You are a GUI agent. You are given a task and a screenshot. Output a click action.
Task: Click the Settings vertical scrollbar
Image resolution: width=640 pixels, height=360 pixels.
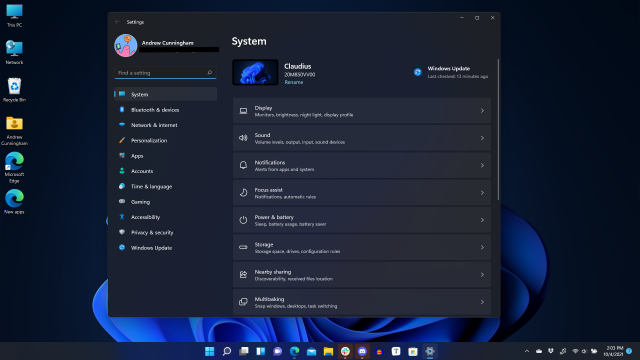coord(498,130)
